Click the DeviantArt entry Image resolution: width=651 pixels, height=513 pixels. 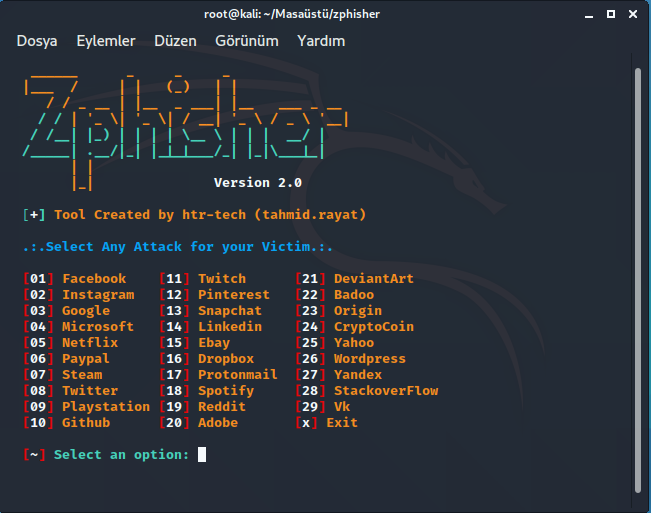pos(374,278)
